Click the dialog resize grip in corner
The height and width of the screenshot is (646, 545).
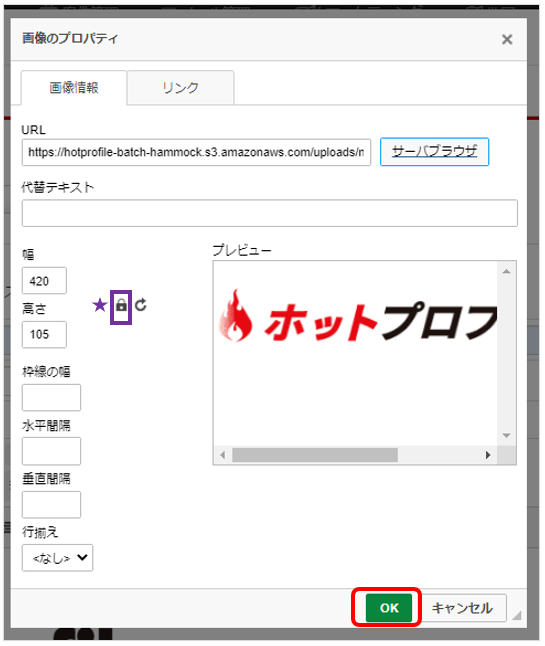tap(517, 616)
